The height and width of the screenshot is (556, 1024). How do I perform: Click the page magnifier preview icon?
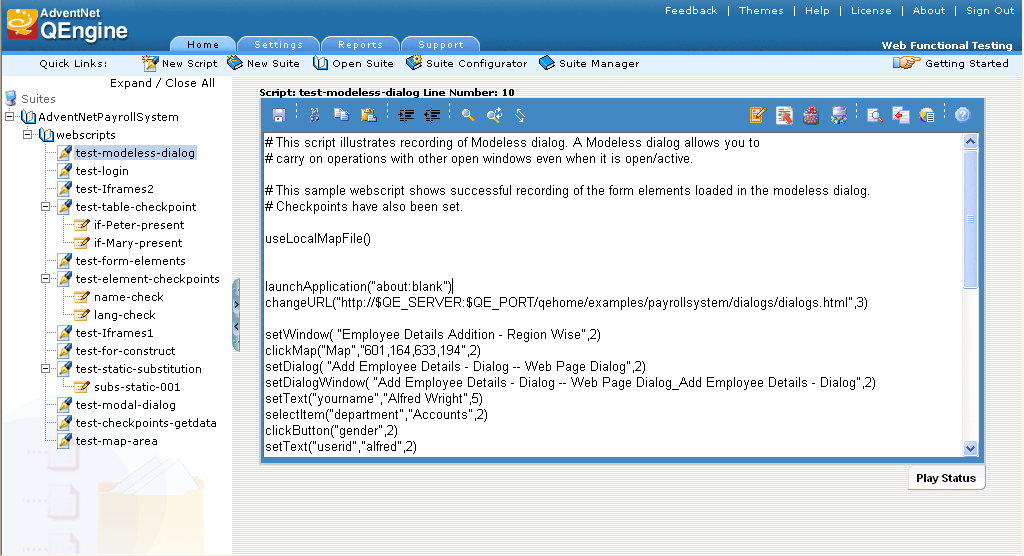(874, 116)
